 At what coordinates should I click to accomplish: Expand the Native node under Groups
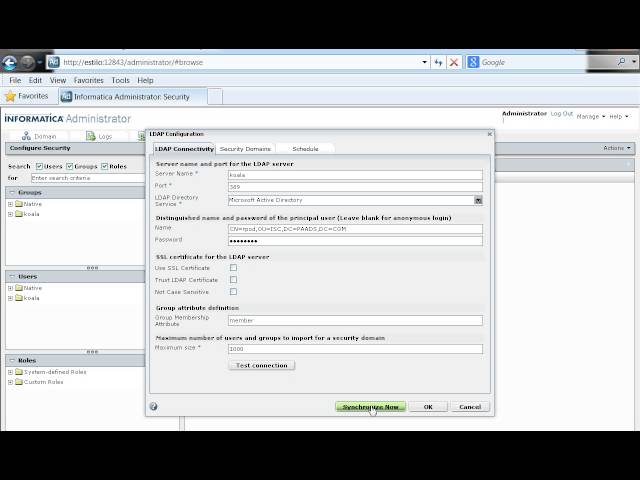click(x=11, y=204)
